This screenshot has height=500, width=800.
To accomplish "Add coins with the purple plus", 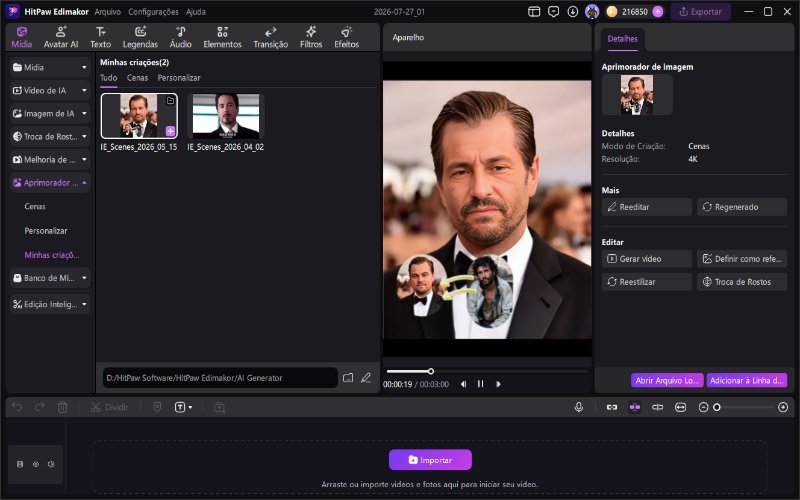I will pos(658,12).
